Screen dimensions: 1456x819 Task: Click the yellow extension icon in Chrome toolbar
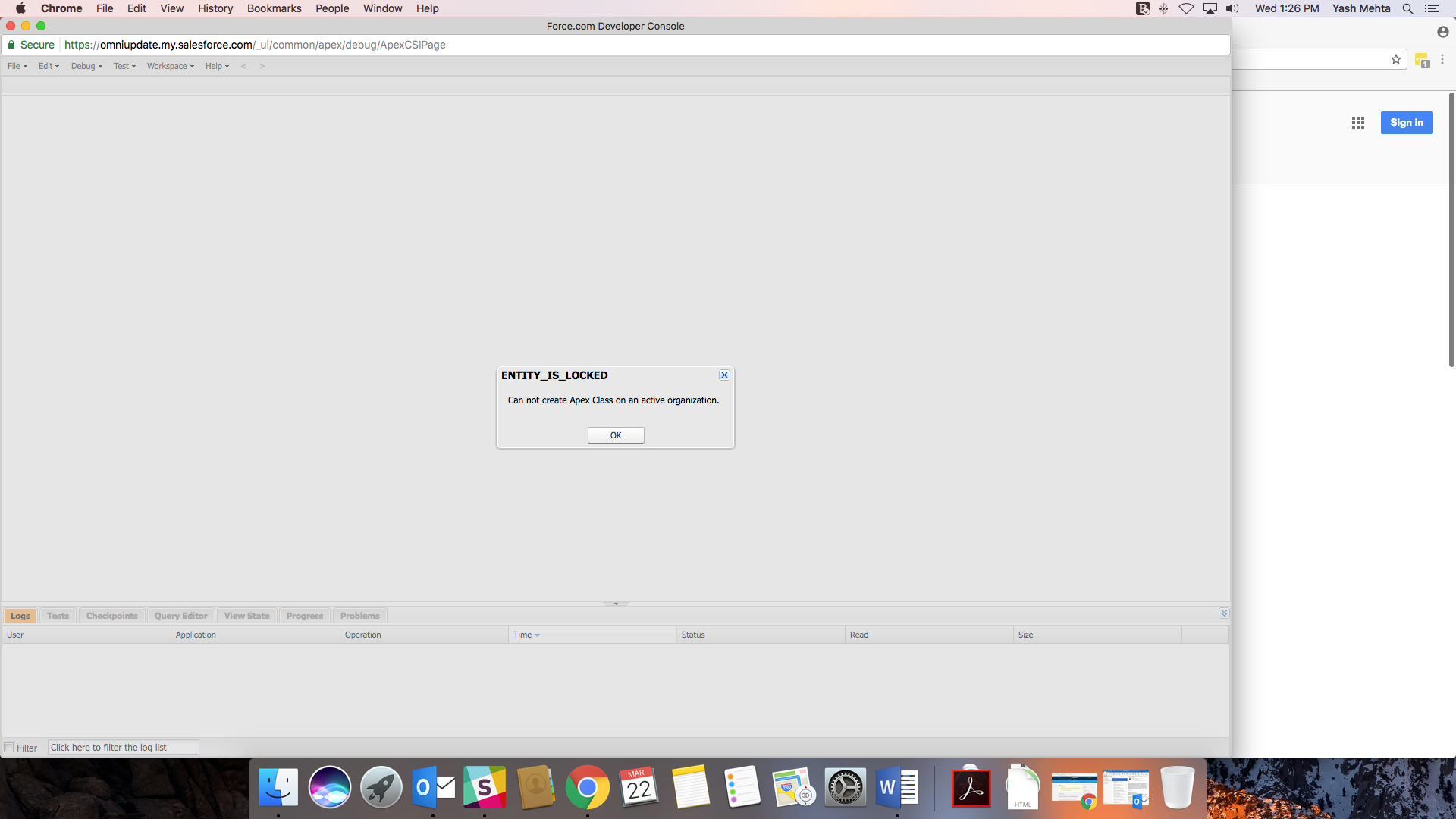pyautogui.click(x=1421, y=60)
